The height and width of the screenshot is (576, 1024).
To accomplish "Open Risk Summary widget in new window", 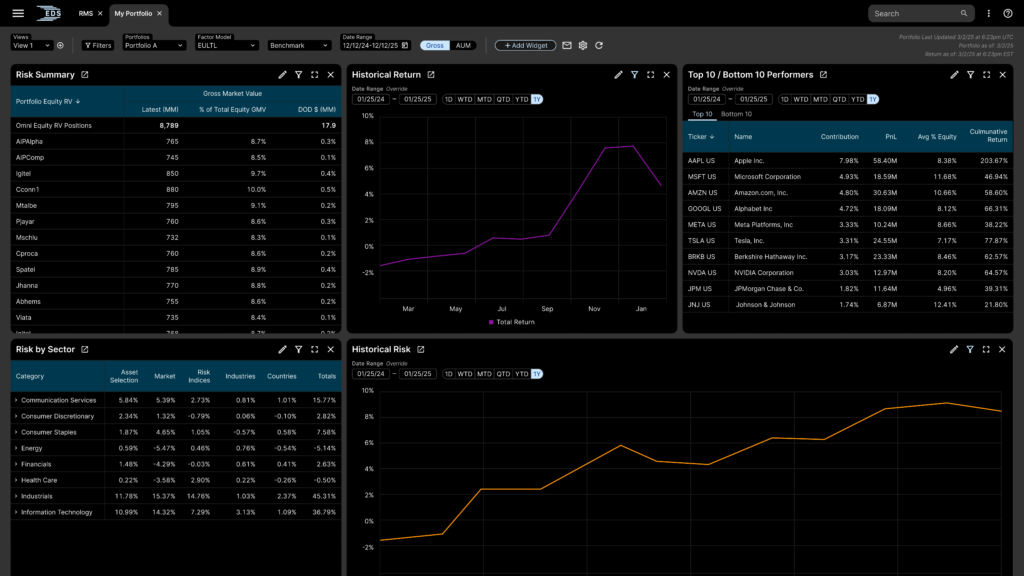I will 85,75.
